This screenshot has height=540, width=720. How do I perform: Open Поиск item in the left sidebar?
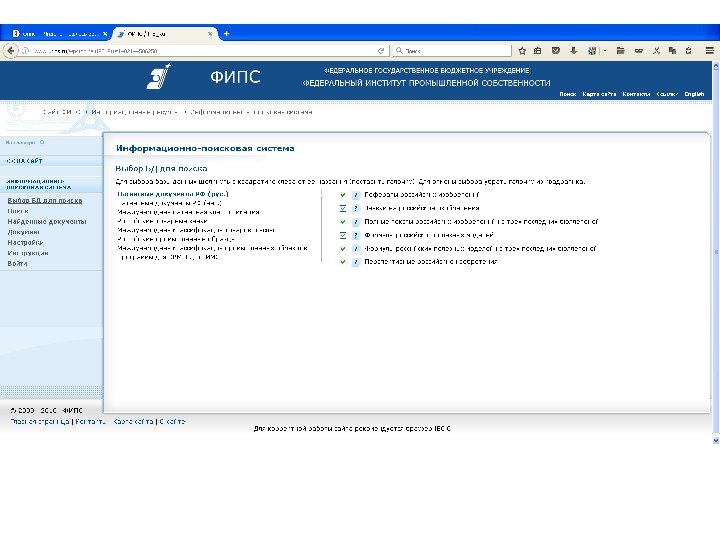pos(18,211)
